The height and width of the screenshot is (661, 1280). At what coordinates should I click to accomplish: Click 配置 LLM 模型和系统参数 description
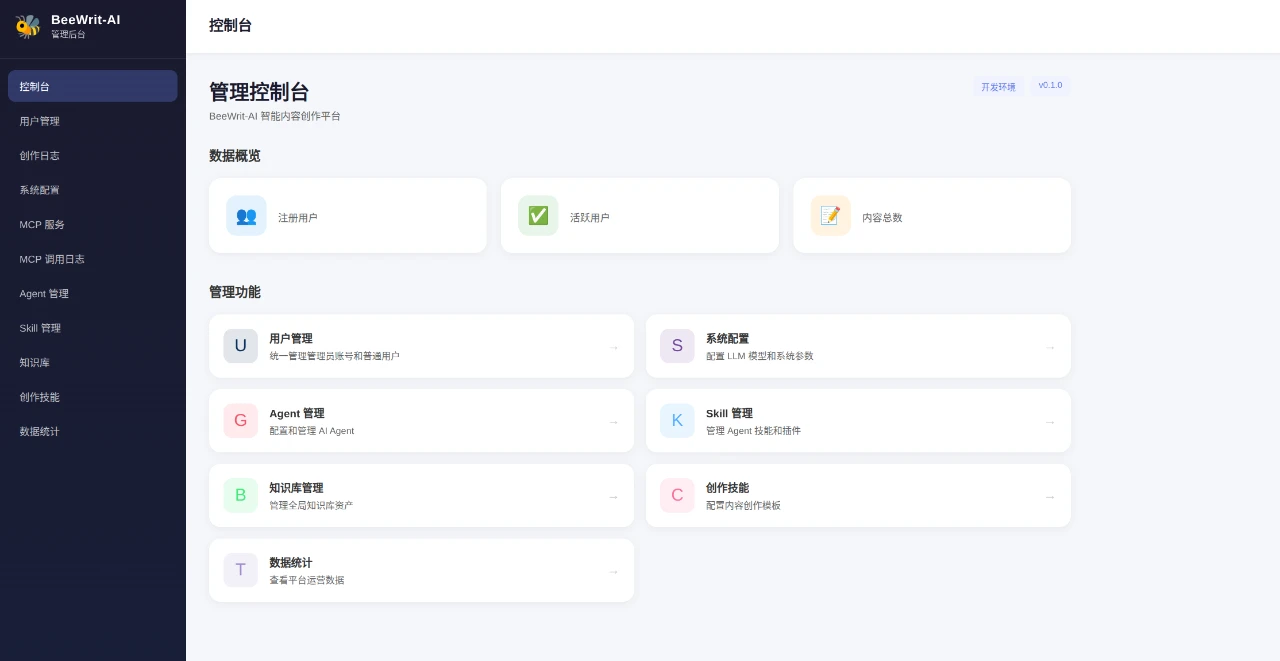point(760,356)
